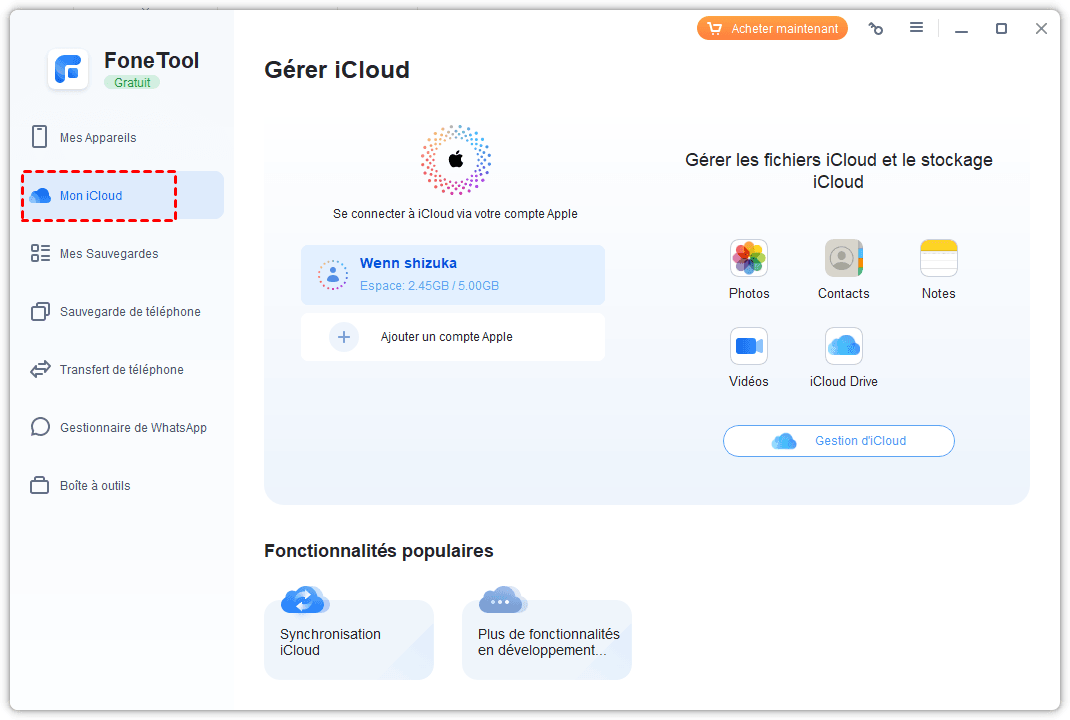1070x720 pixels.
Task: Open the iCloud Drive icon
Action: [843, 347]
